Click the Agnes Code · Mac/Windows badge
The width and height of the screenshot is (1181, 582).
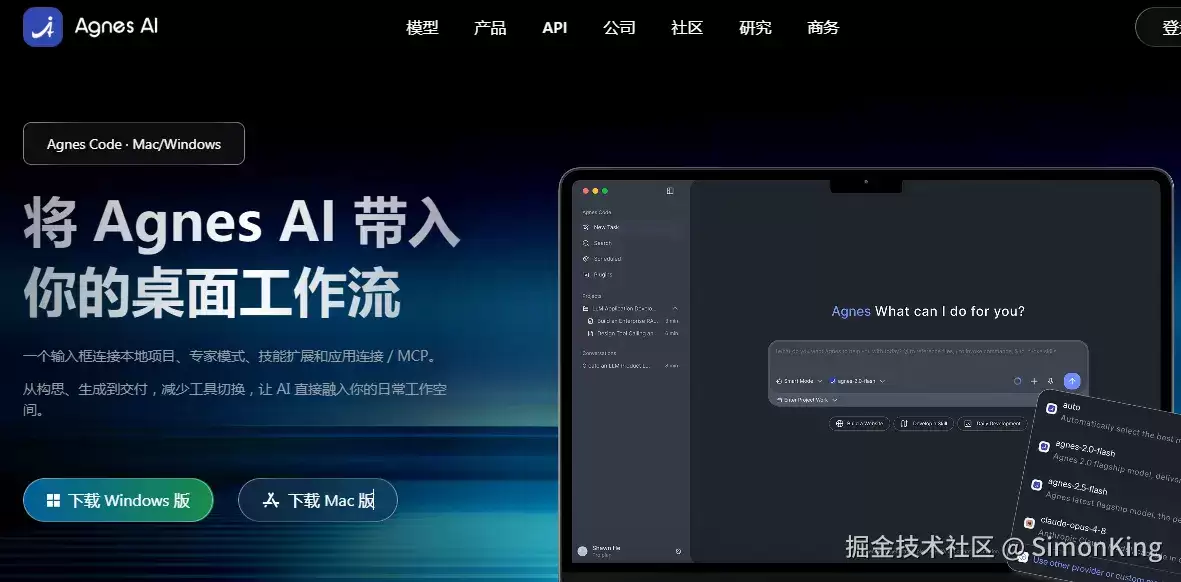coord(134,144)
